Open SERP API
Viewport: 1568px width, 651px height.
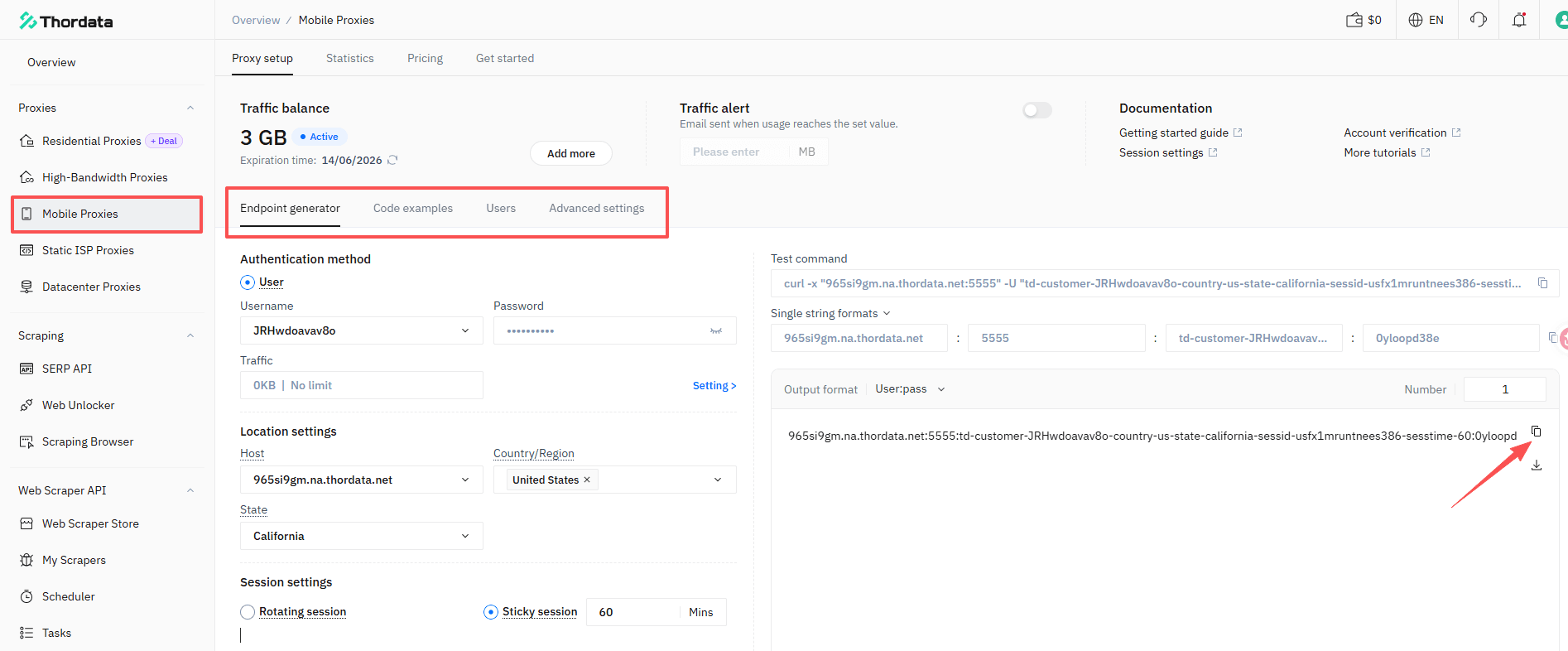pos(67,369)
